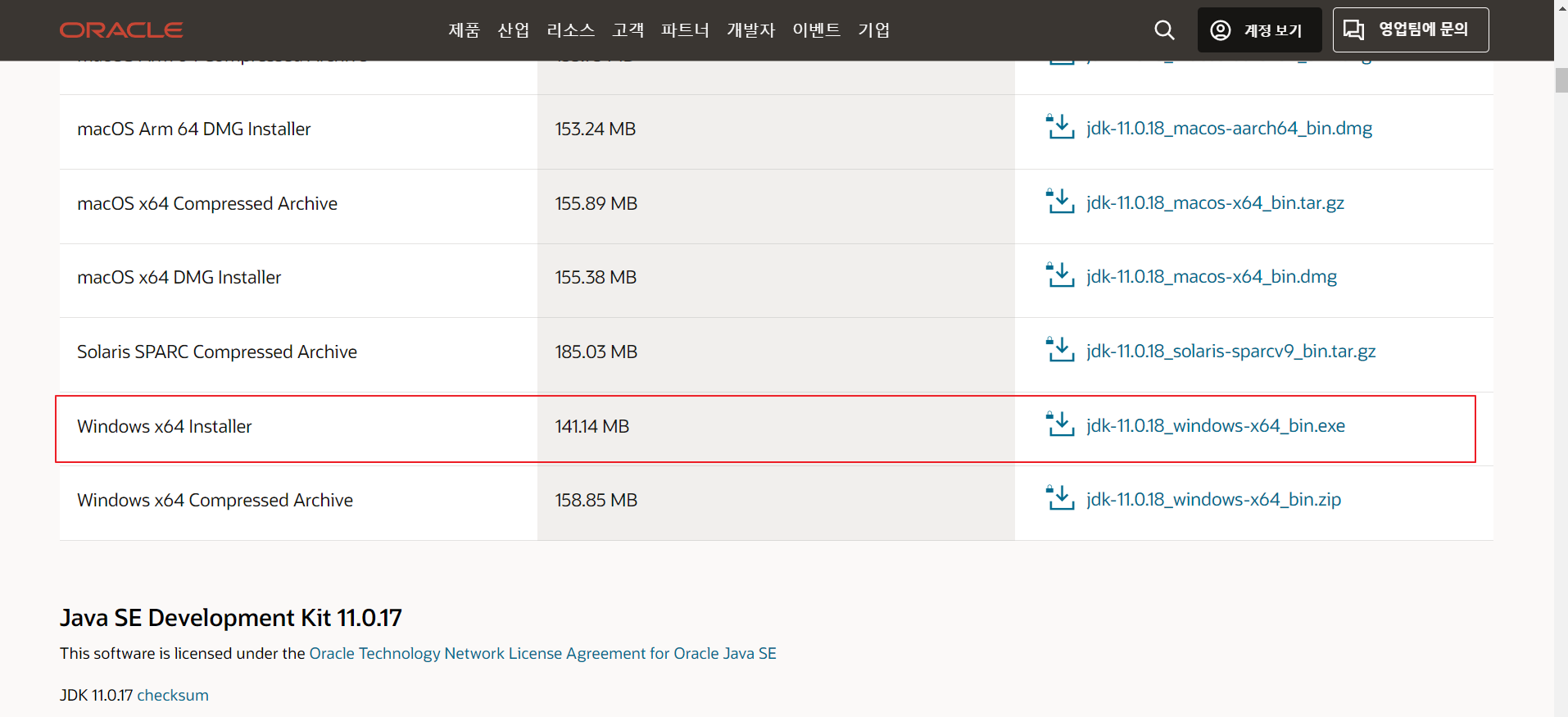Select 'Windows x64 Installer' text
Screen dimensions: 1568x717
click(165, 426)
